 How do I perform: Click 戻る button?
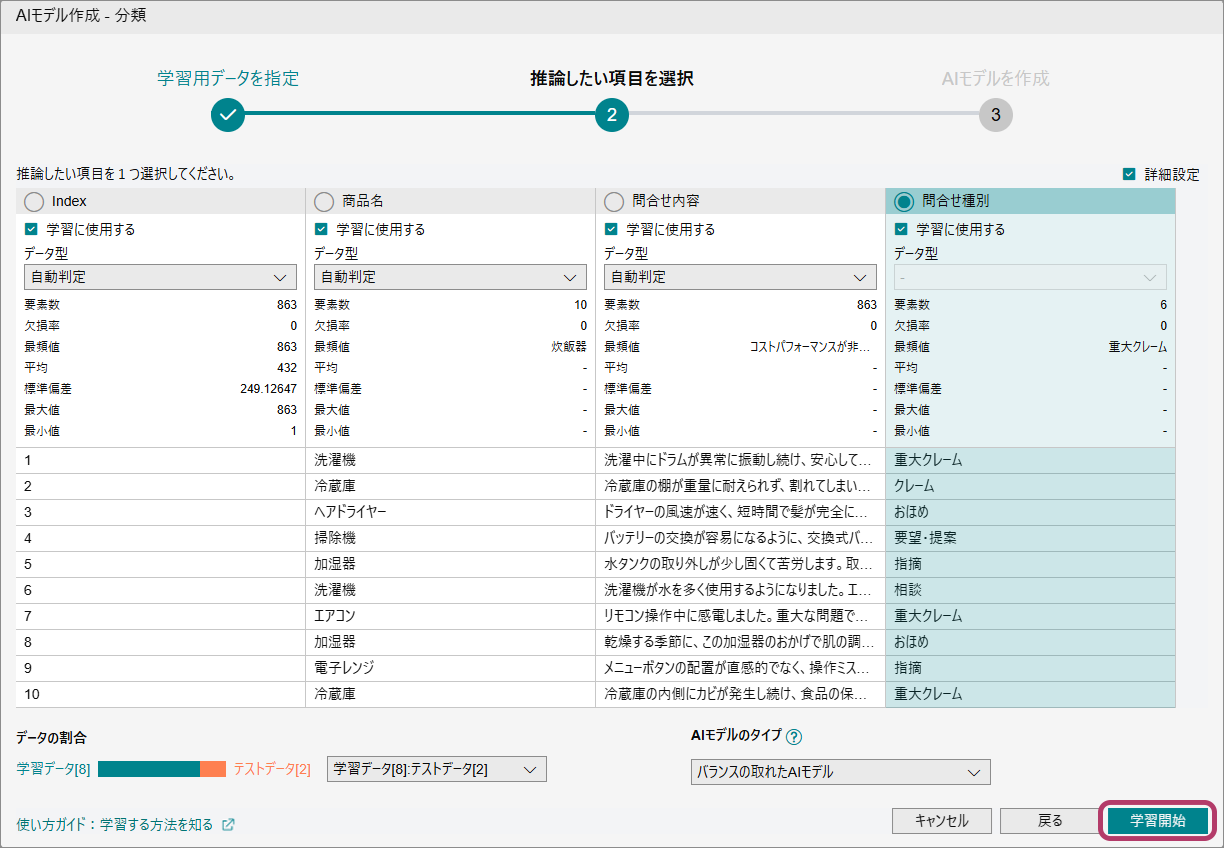point(1050,821)
